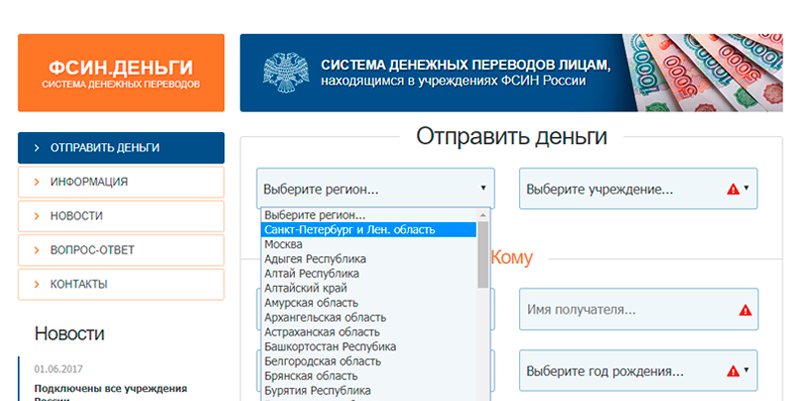Choose Алтай Республика region
This screenshot has width=800, height=401.
pos(368,273)
